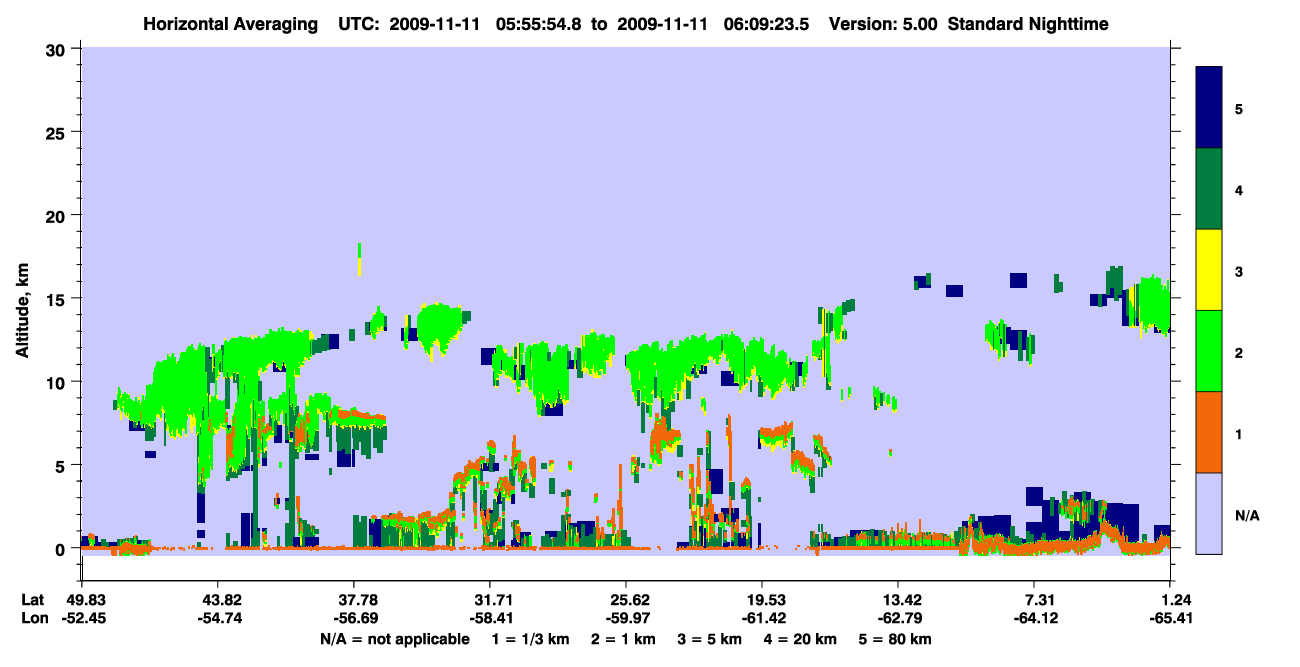Click colorbar label 2
1300x667 pixels.
[1239, 353]
